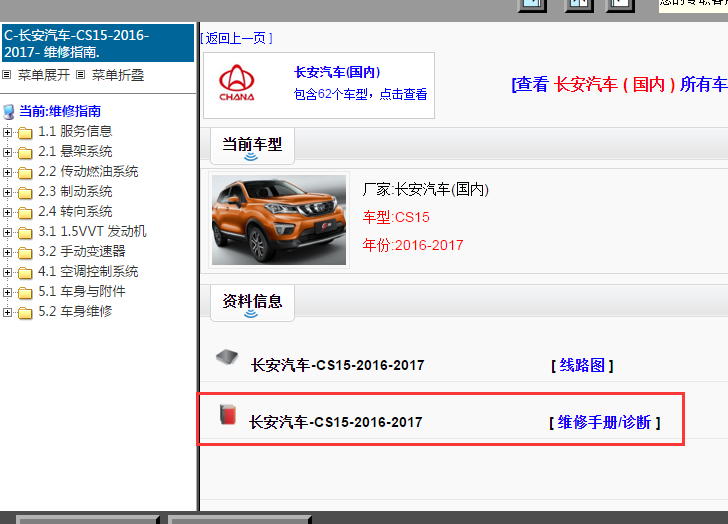
Task: Click the folder icon for 5.1 车身与附件
Action: point(25,293)
